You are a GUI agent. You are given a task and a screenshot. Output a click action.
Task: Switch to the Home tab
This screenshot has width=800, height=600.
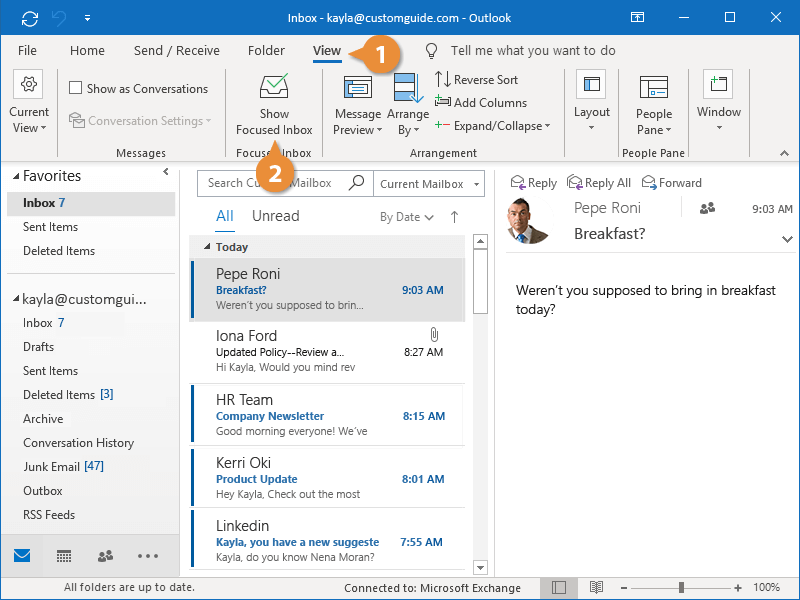point(87,51)
